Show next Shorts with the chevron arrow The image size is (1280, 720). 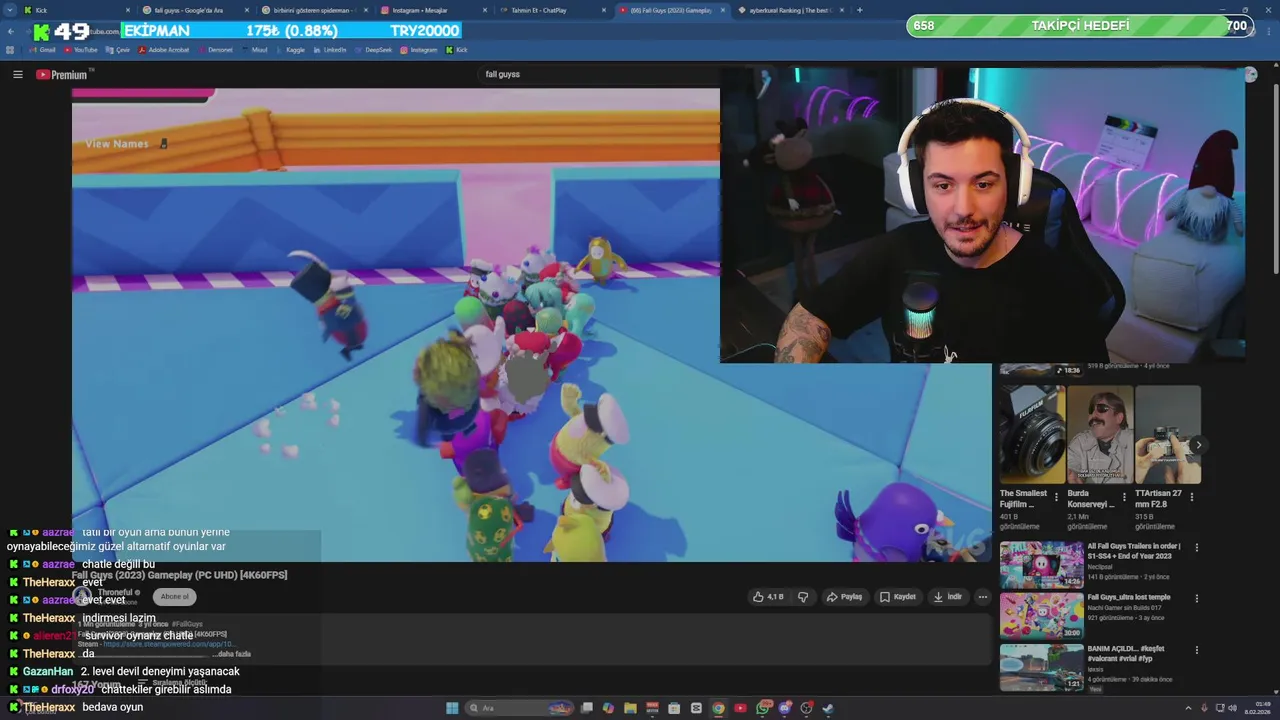(1198, 445)
